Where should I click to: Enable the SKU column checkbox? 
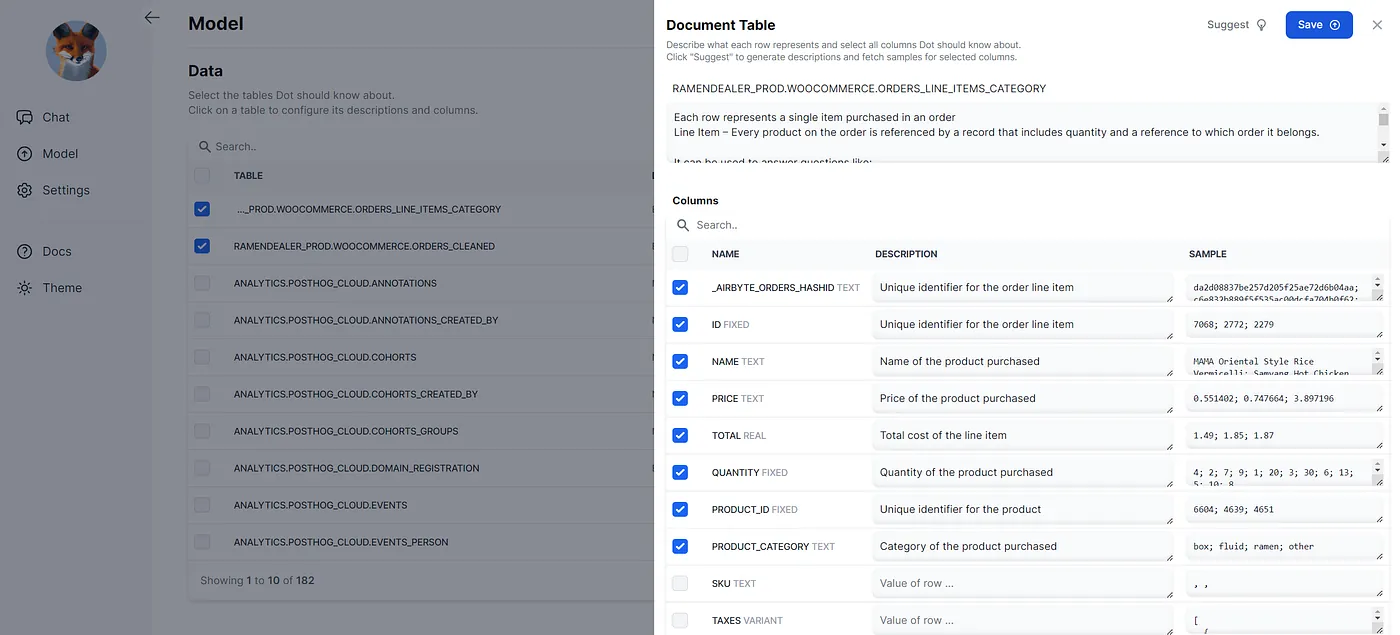tap(680, 583)
